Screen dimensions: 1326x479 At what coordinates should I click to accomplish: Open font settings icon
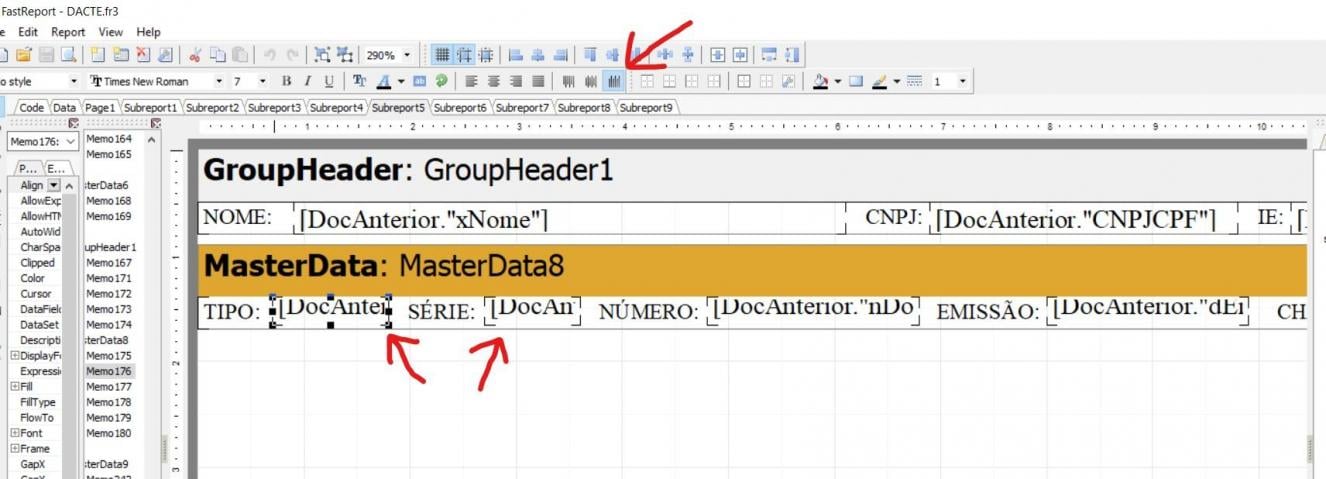[x=359, y=81]
